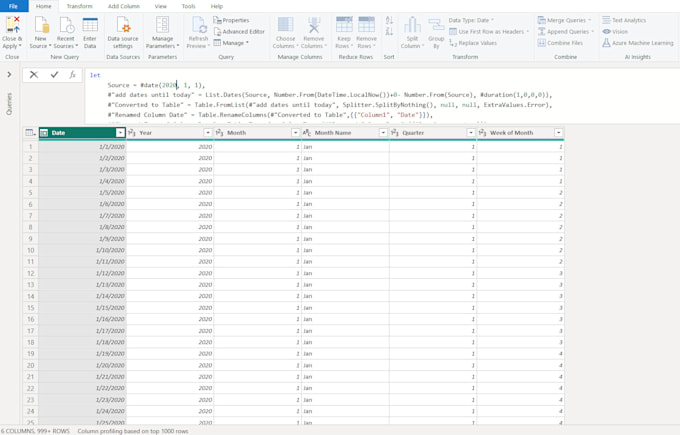This screenshot has width=680, height=435.
Task: Click the table corner menu icon
Action: tap(30, 133)
